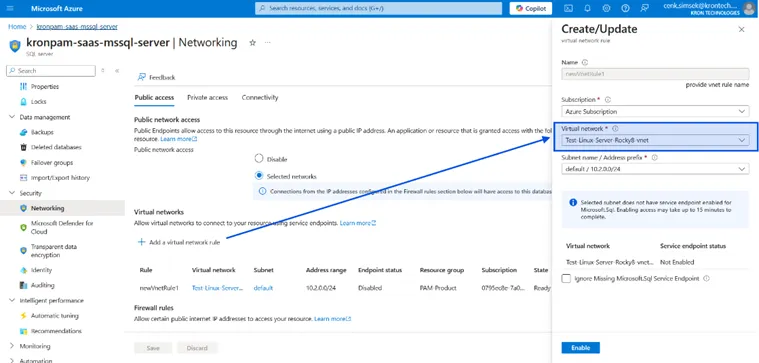Switch to the Public access tab
The width and height of the screenshot is (759, 363).
154,97
